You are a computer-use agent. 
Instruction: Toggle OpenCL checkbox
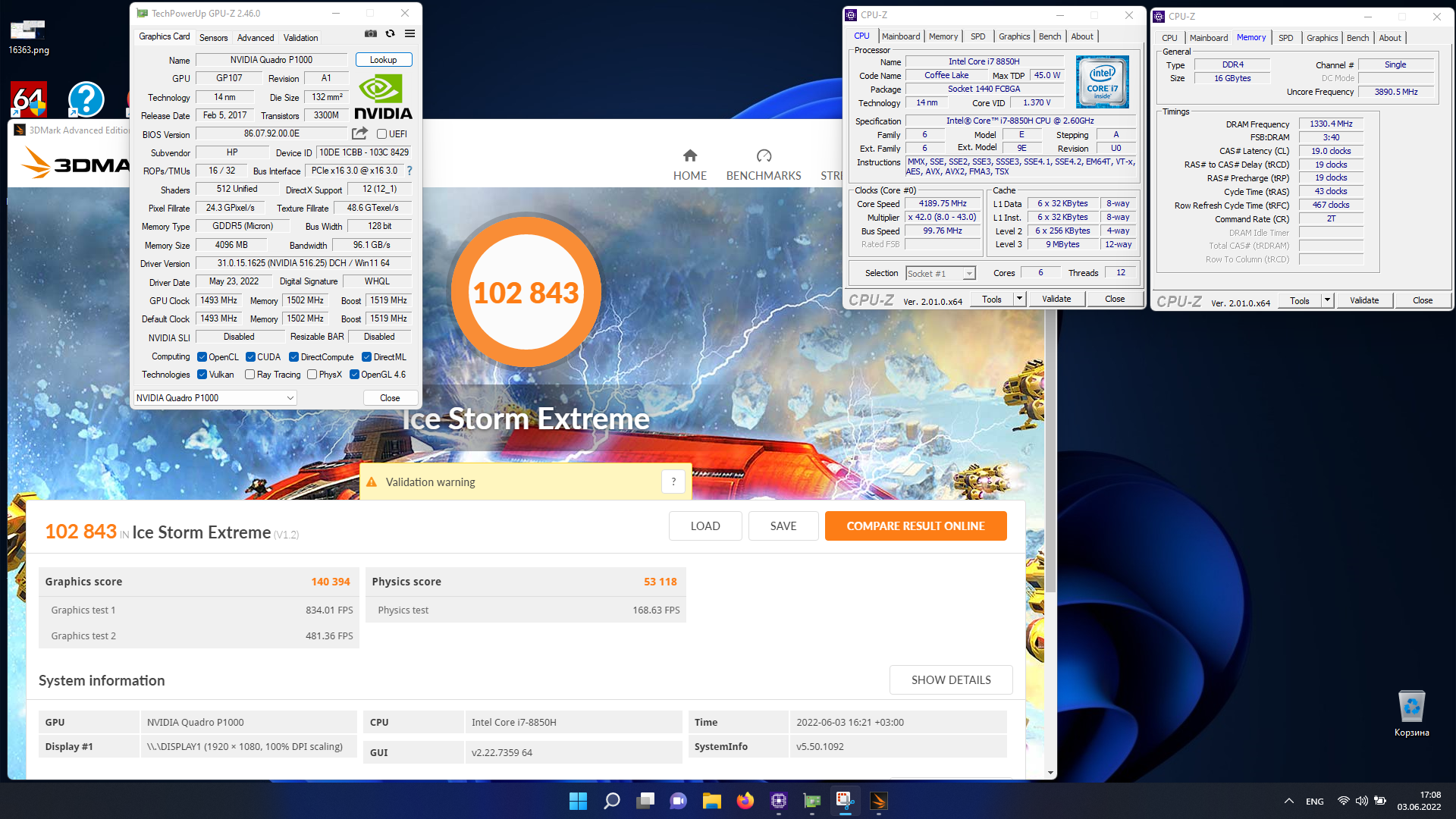(202, 357)
